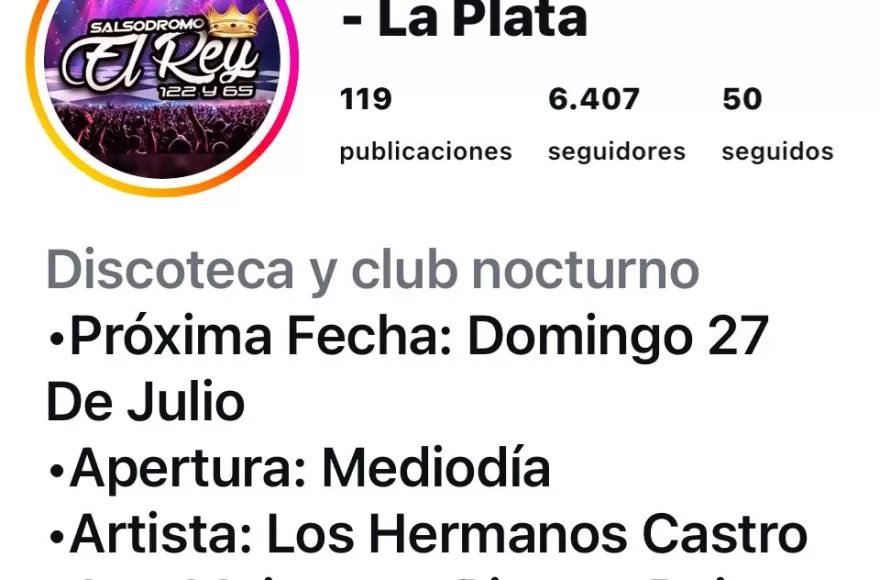This screenshot has height=580, width=880.
Task: View the 6.407 followers number
Action: click(x=594, y=99)
